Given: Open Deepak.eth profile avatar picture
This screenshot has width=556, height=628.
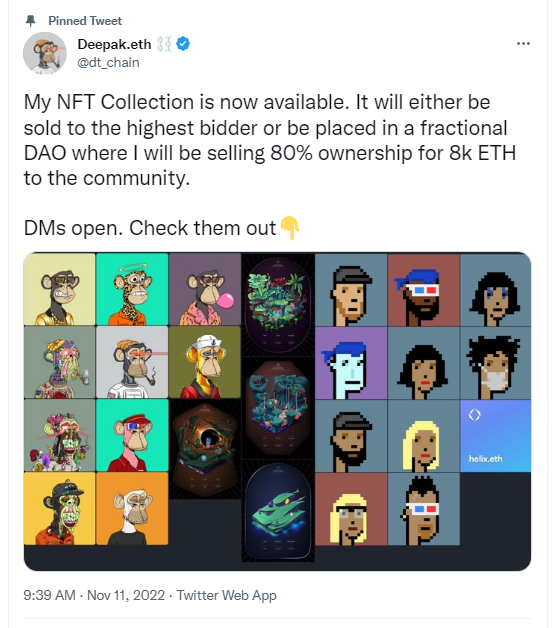Looking at the screenshot, I should pos(44,53).
